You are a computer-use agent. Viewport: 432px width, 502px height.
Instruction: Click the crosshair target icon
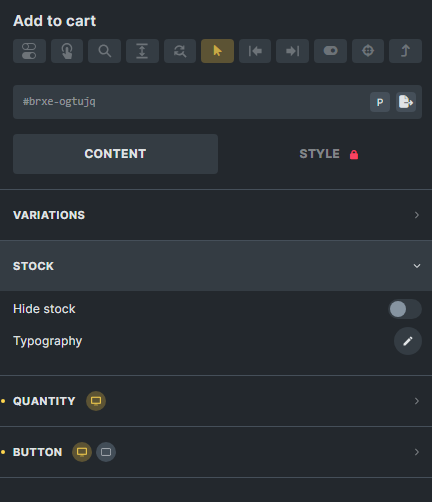tap(368, 51)
